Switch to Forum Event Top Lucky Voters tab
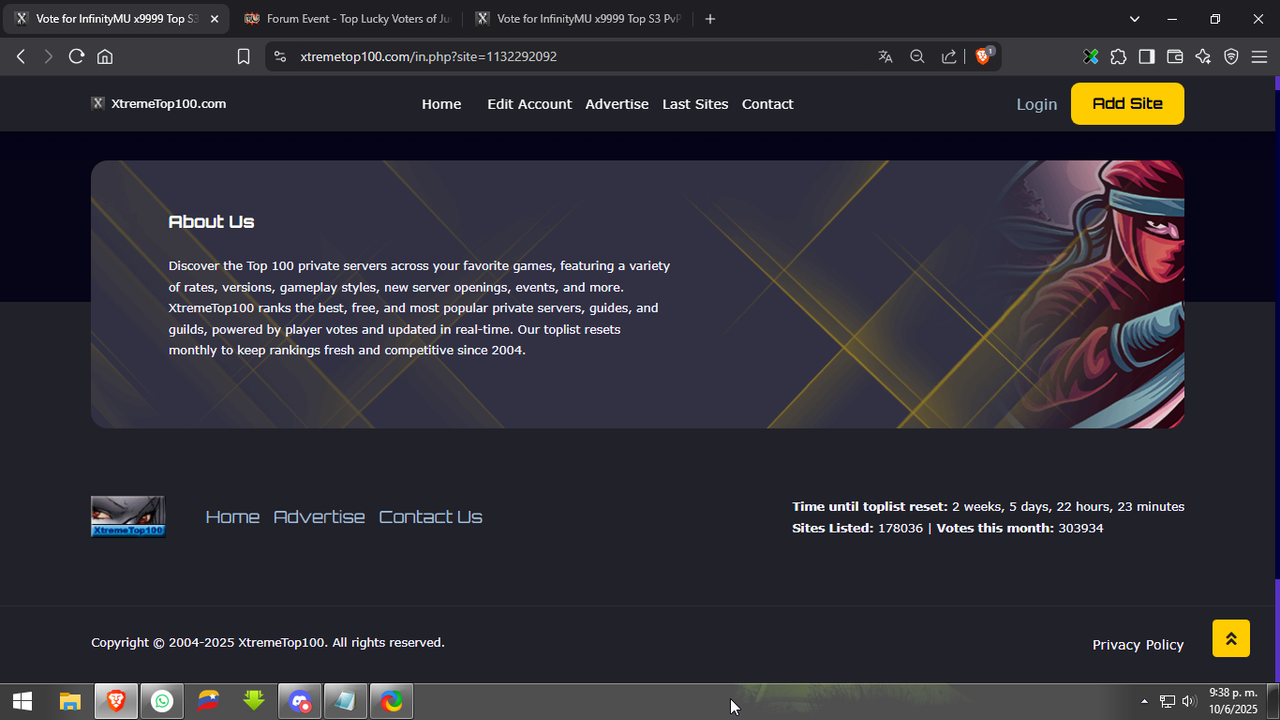 (x=347, y=19)
